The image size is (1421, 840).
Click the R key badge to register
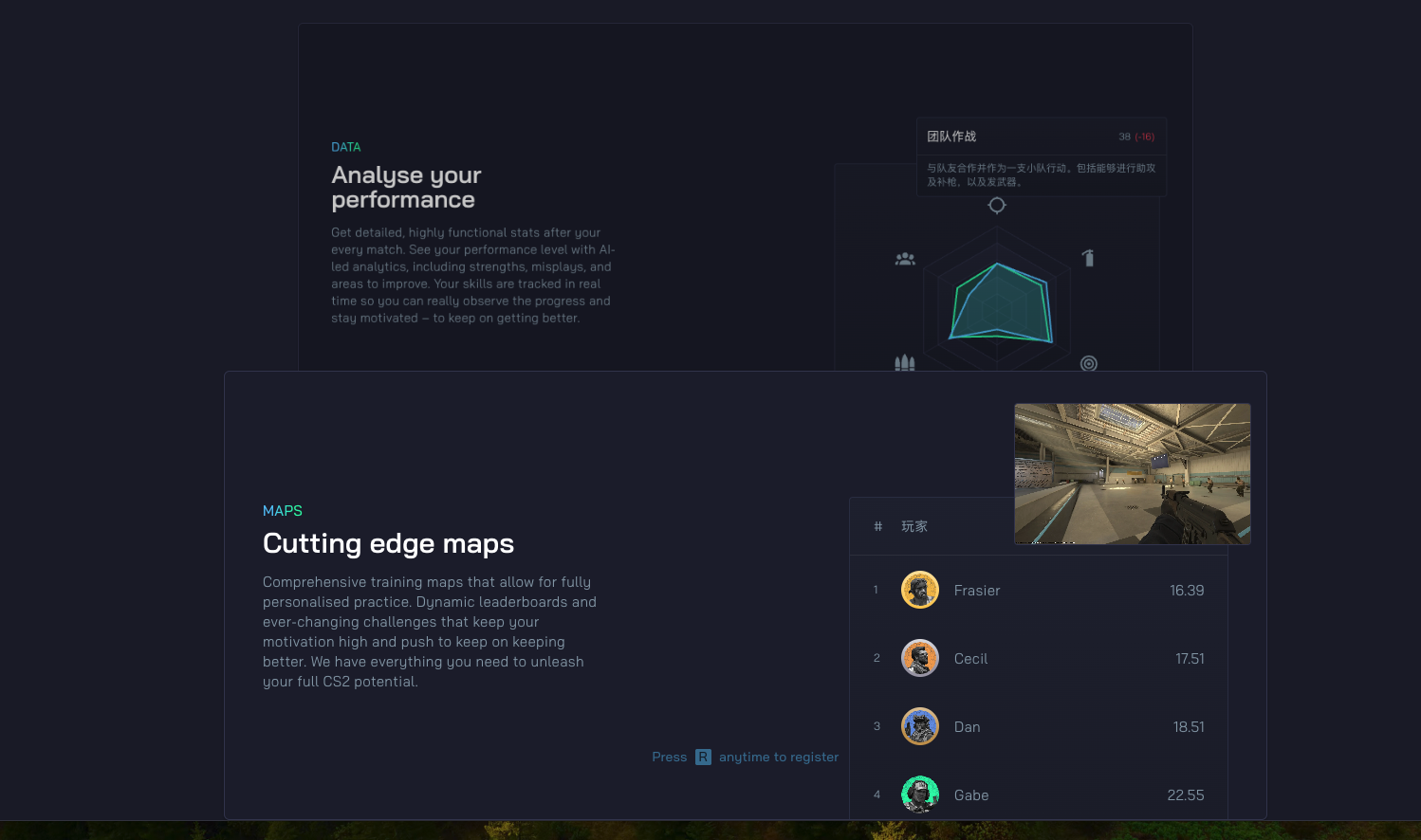[x=703, y=757]
